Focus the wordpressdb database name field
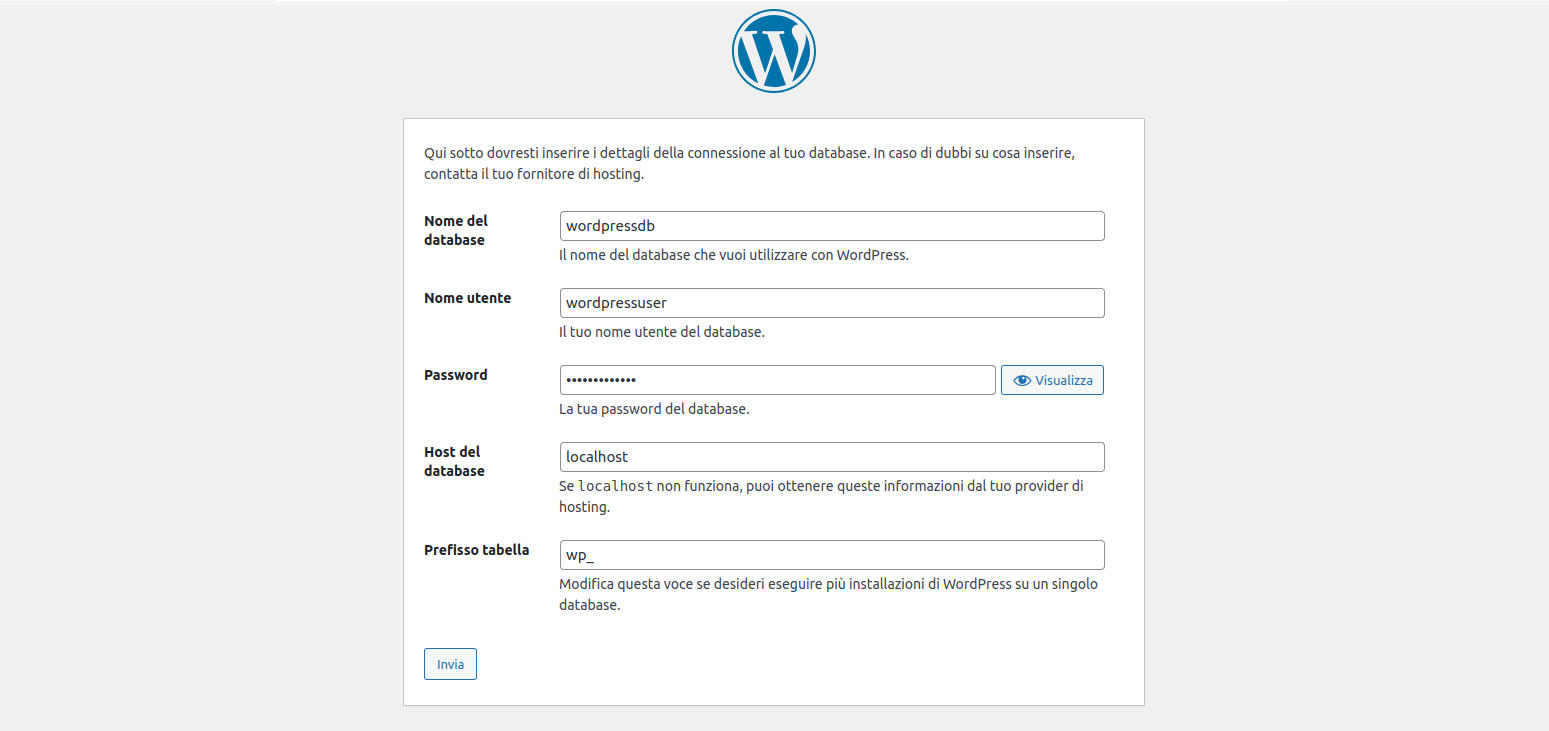Screen dimensions: 1549x731 (x=832, y=226)
